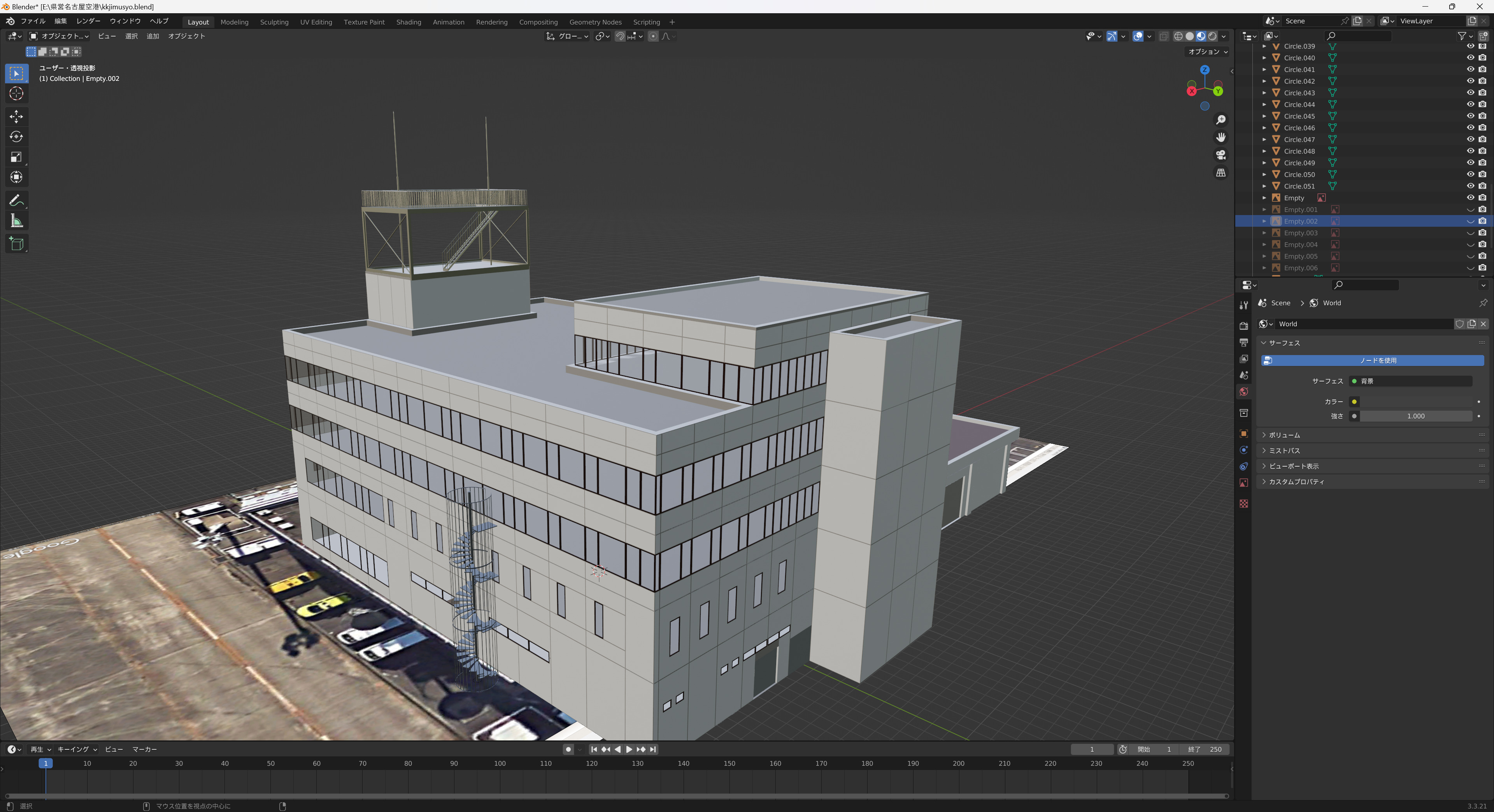1494x812 pixels.
Task: Click the pan hand viewport icon
Action: tap(1221, 137)
